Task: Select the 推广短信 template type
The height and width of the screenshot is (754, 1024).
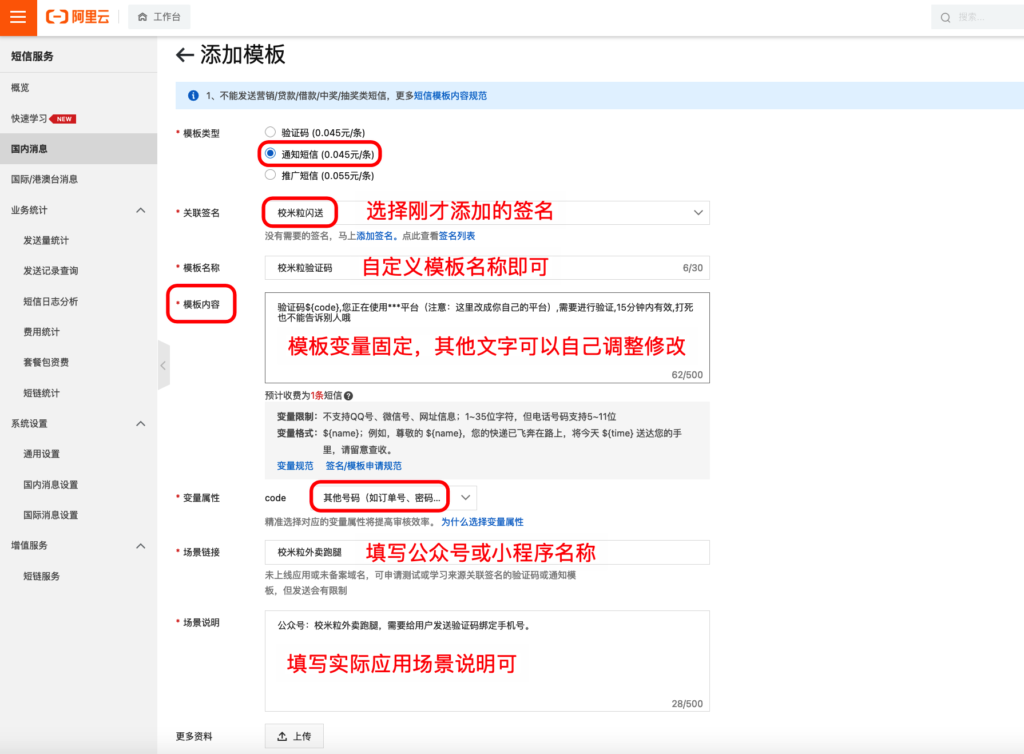Action: point(270,177)
